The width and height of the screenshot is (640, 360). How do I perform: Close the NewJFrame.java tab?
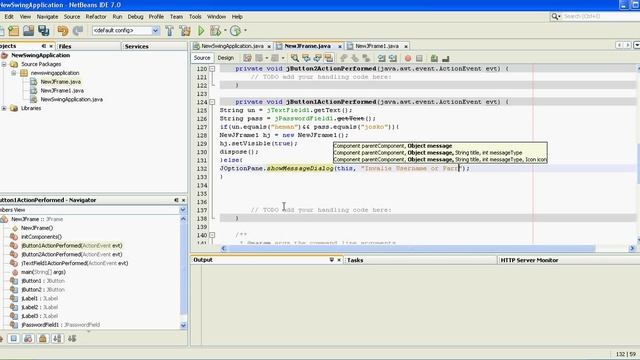click(340, 47)
